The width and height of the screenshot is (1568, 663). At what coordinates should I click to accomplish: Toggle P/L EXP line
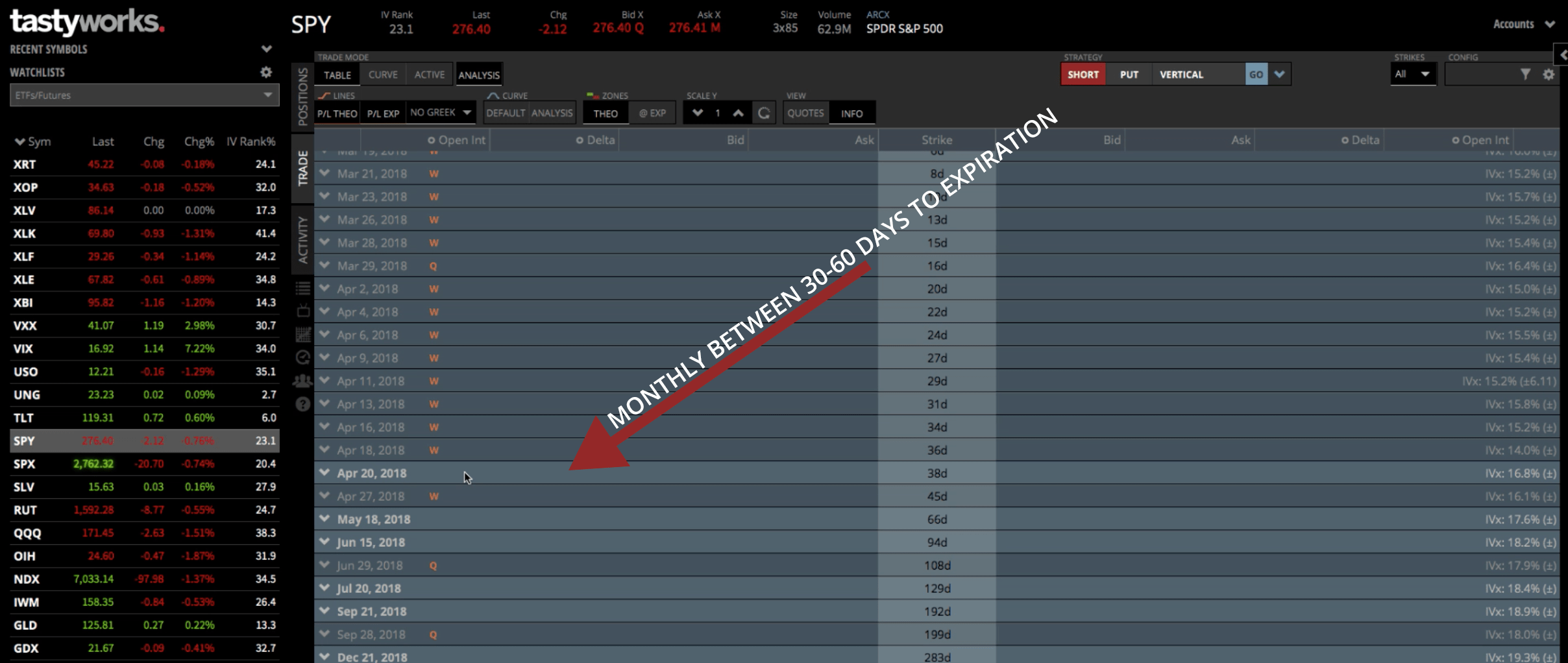pos(383,114)
